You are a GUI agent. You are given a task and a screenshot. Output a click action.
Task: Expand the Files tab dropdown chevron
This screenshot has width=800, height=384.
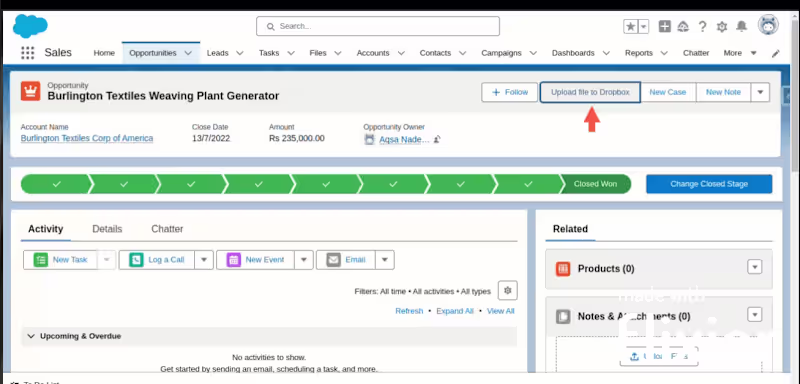337,53
